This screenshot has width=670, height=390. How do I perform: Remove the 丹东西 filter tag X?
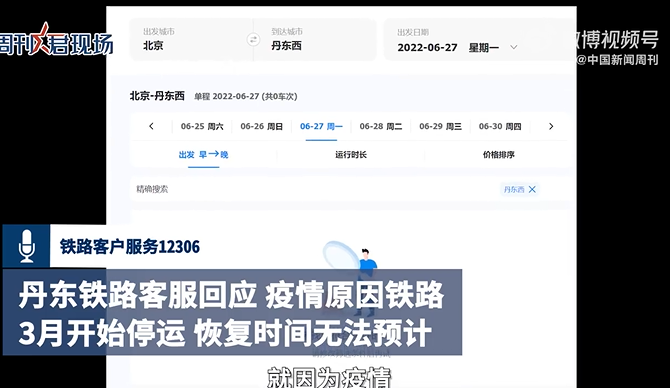tap(532, 189)
